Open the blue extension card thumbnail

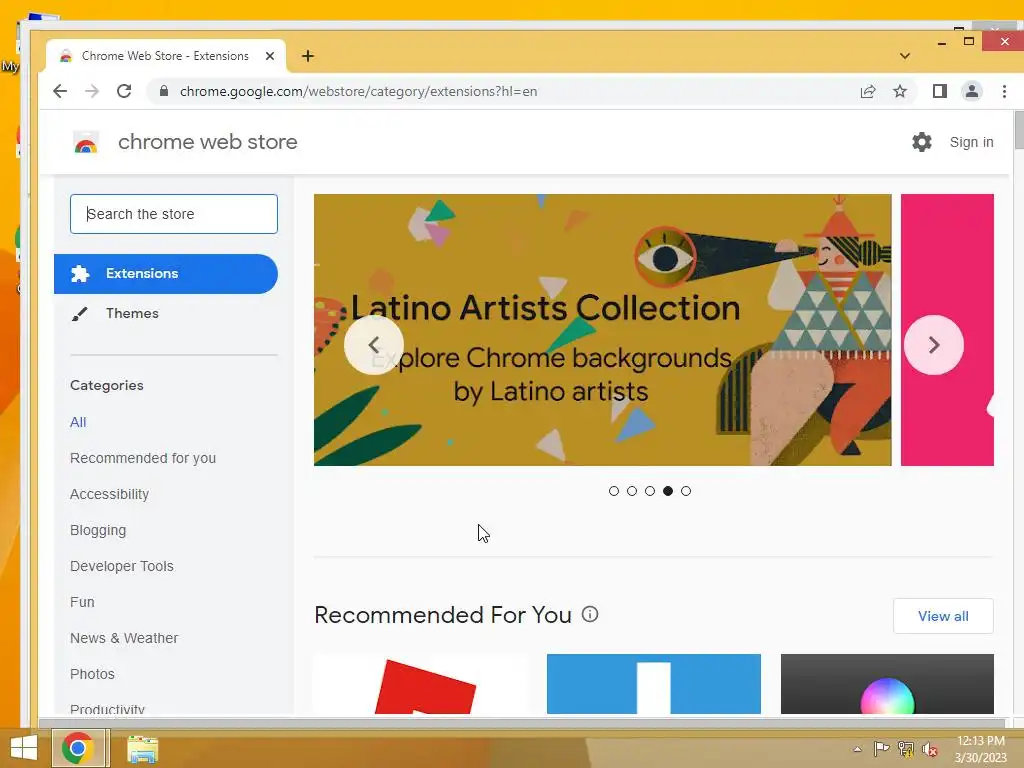click(x=654, y=684)
